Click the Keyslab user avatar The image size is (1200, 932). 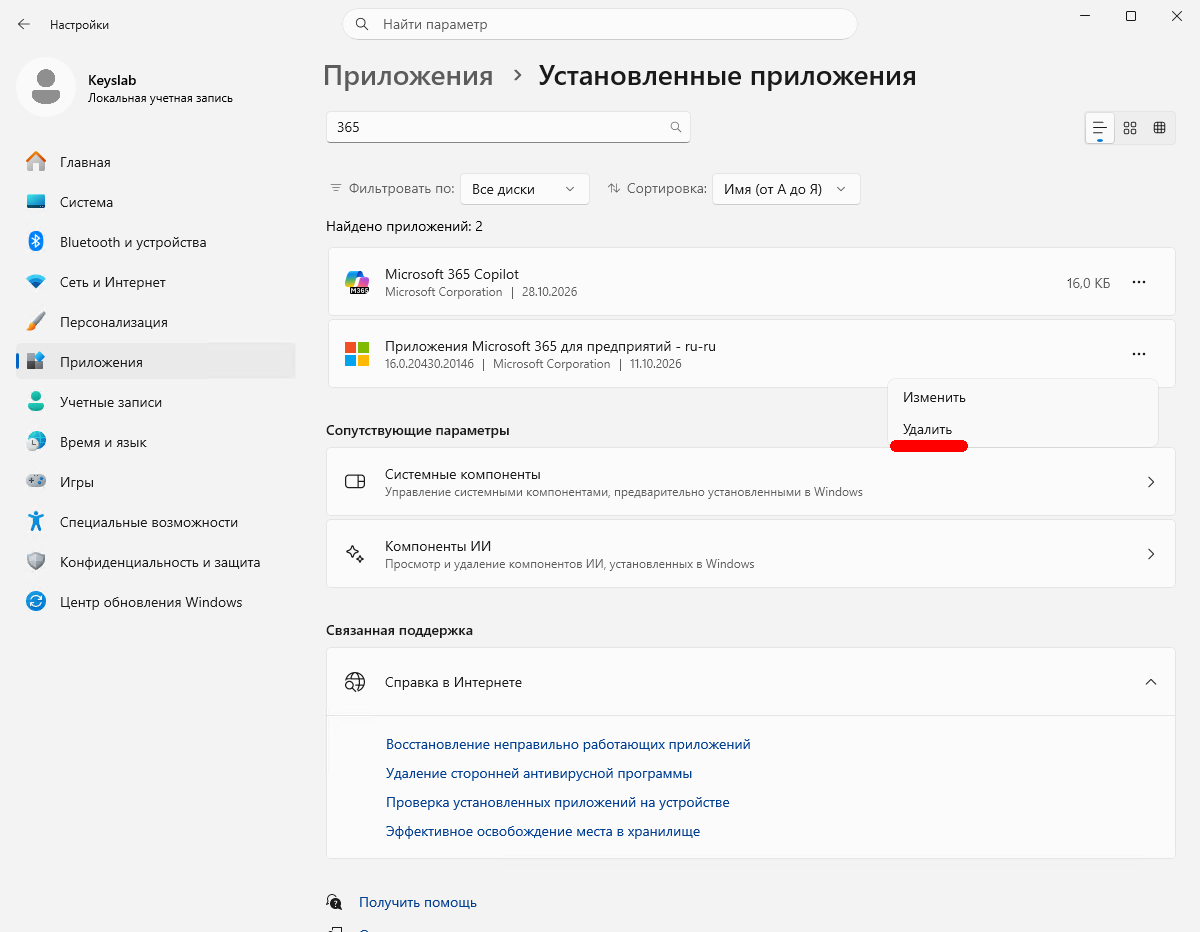point(45,87)
